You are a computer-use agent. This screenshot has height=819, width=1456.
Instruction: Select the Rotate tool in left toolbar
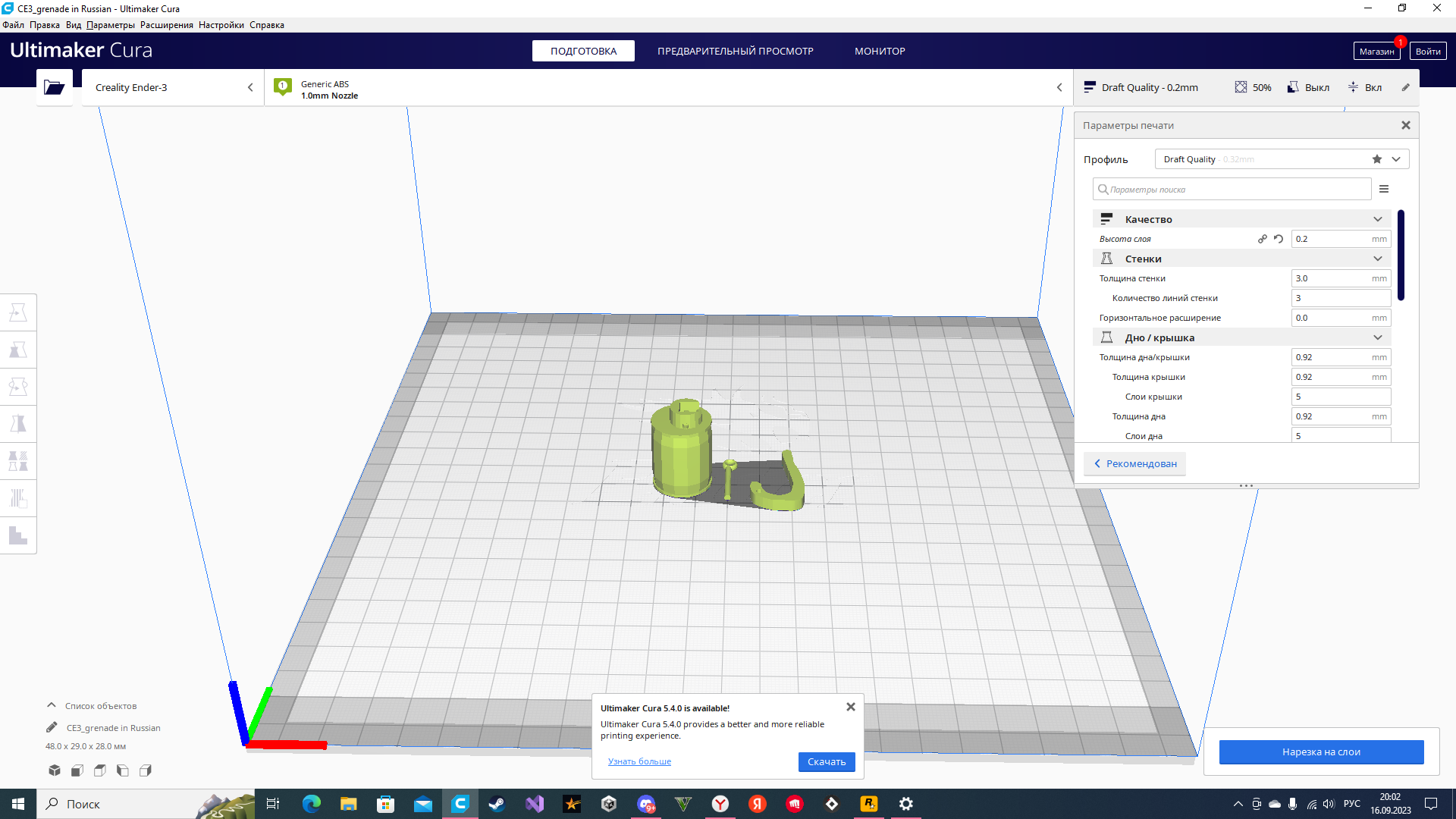tap(18, 387)
